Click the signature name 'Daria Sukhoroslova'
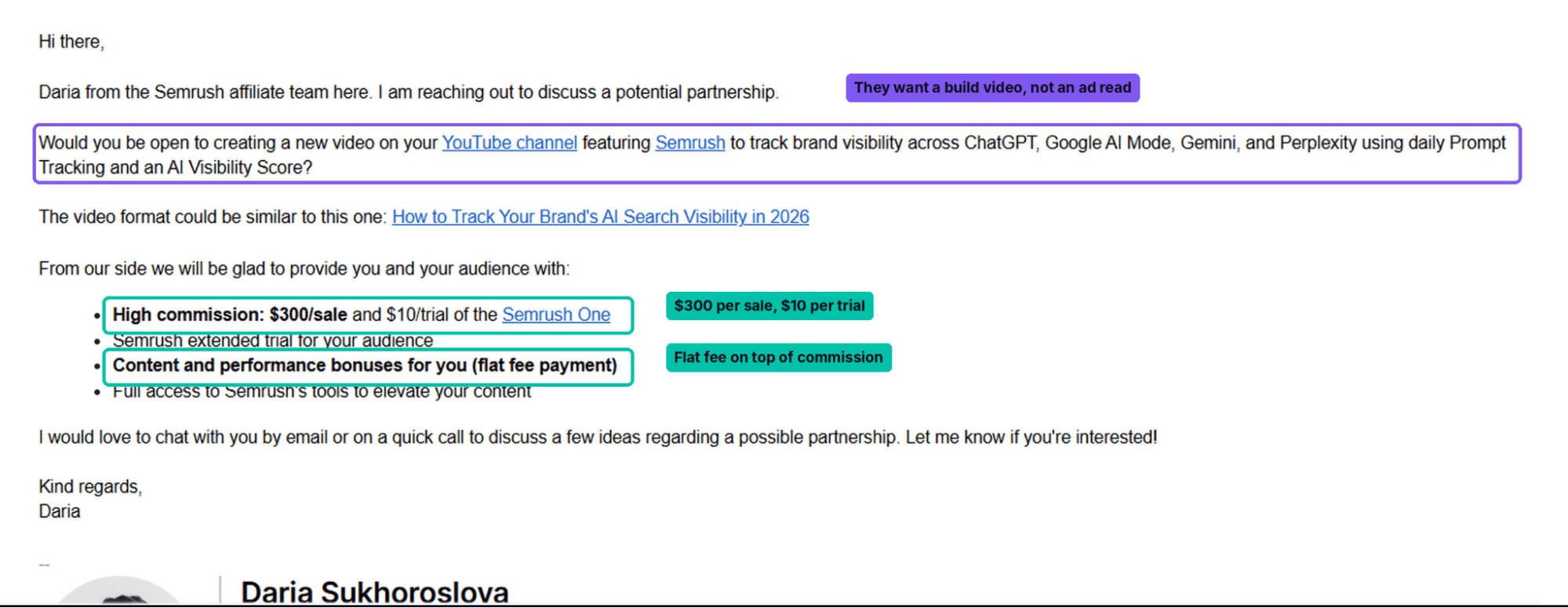This screenshot has height=608, width=1568. 375,592
